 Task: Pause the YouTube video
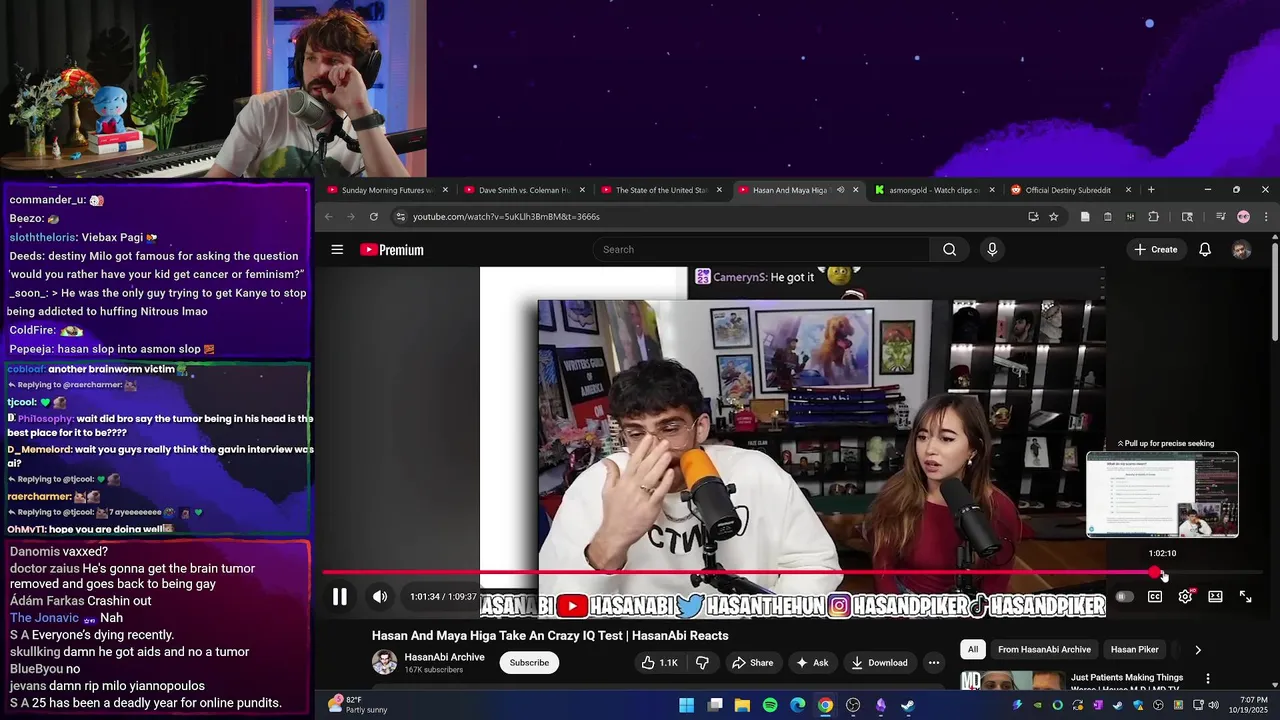(340, 597)
